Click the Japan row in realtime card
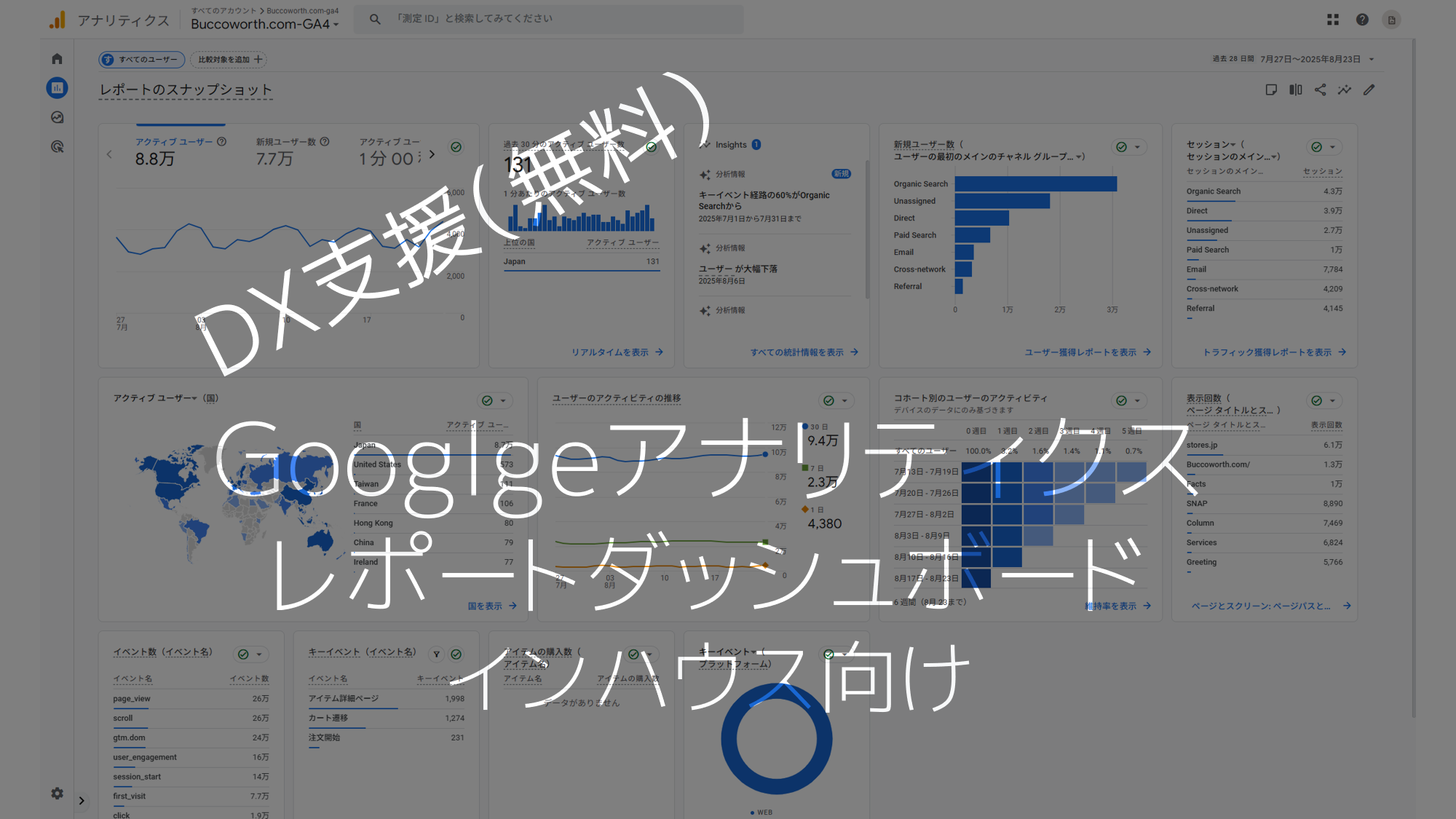The width and height of the screenshot is (1456, 819). [581, 261]
